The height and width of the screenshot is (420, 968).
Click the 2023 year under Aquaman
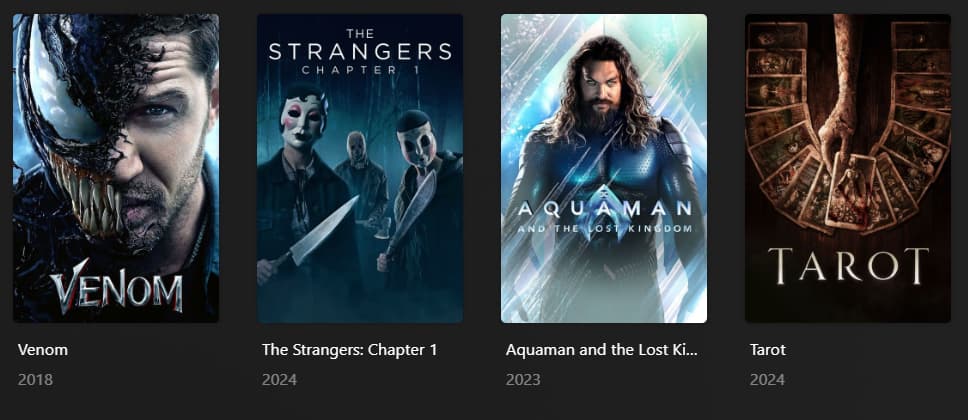pos(523,379)
